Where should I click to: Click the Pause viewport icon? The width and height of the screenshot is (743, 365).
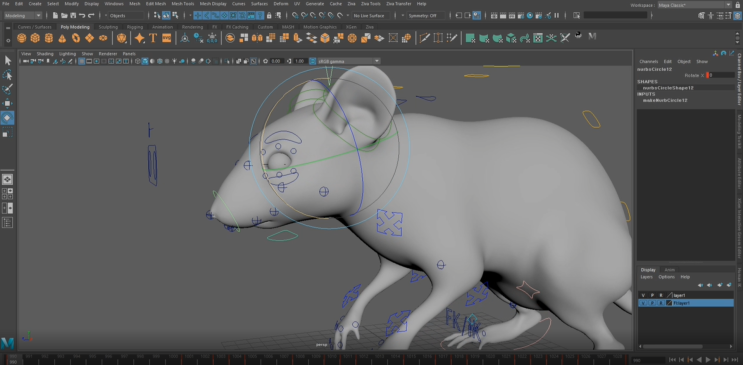coord(557,16)
